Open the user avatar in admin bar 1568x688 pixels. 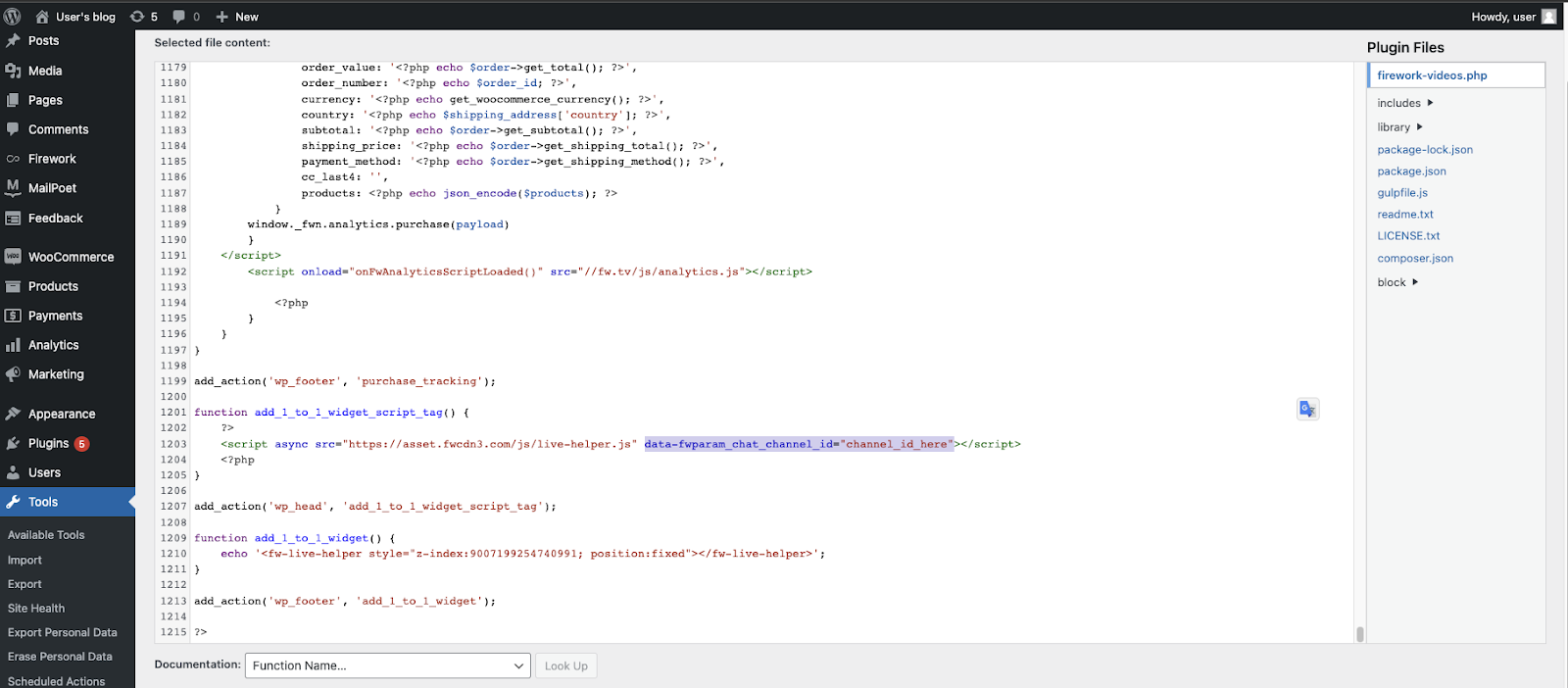(x=1548, y=17)
